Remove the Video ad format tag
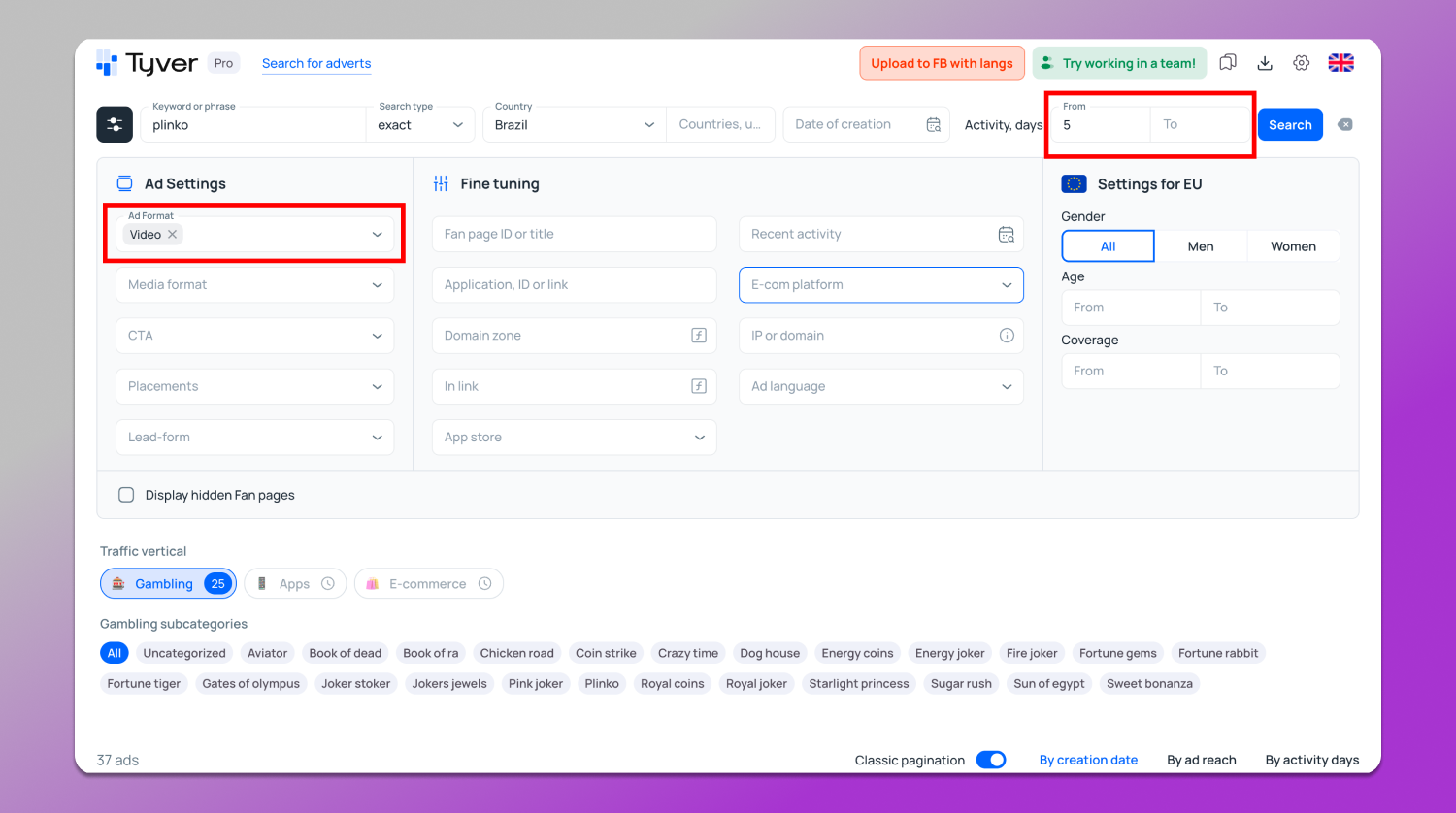 (173, 235)
